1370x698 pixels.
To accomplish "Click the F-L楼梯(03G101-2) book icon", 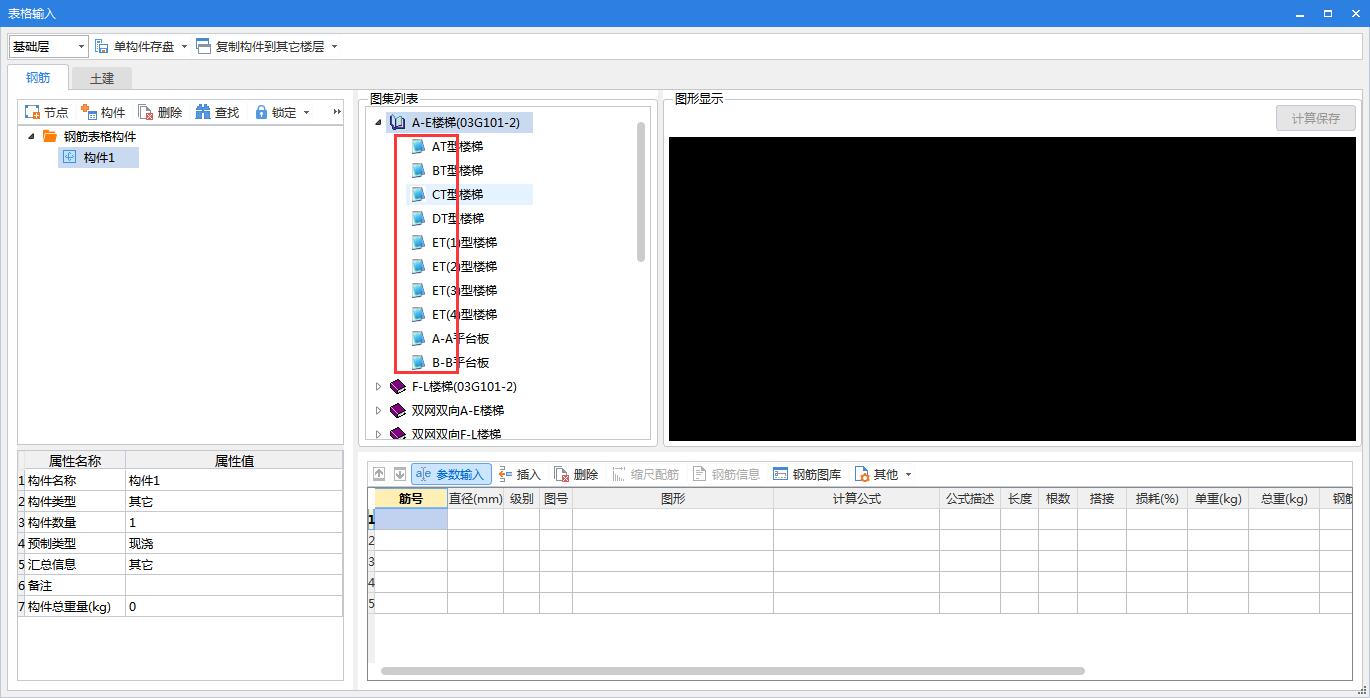I will 398,386.
